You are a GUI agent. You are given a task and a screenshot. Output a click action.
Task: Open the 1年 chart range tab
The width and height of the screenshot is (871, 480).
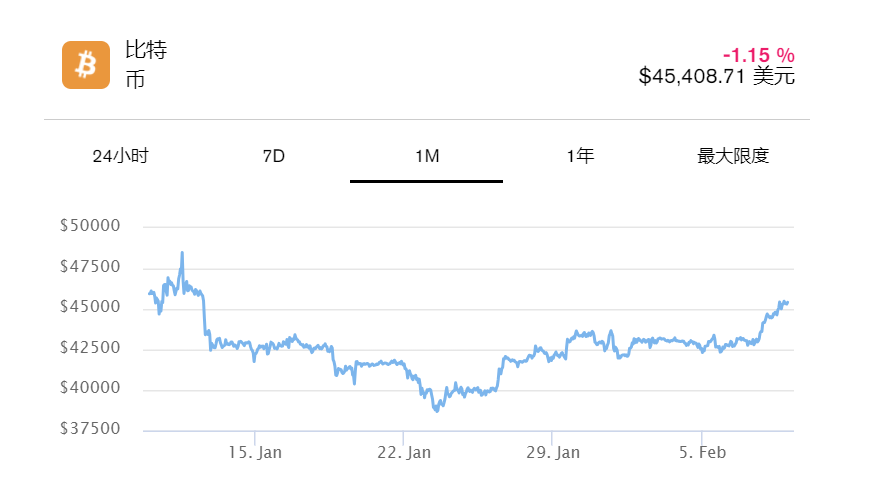tap(580, 156)
